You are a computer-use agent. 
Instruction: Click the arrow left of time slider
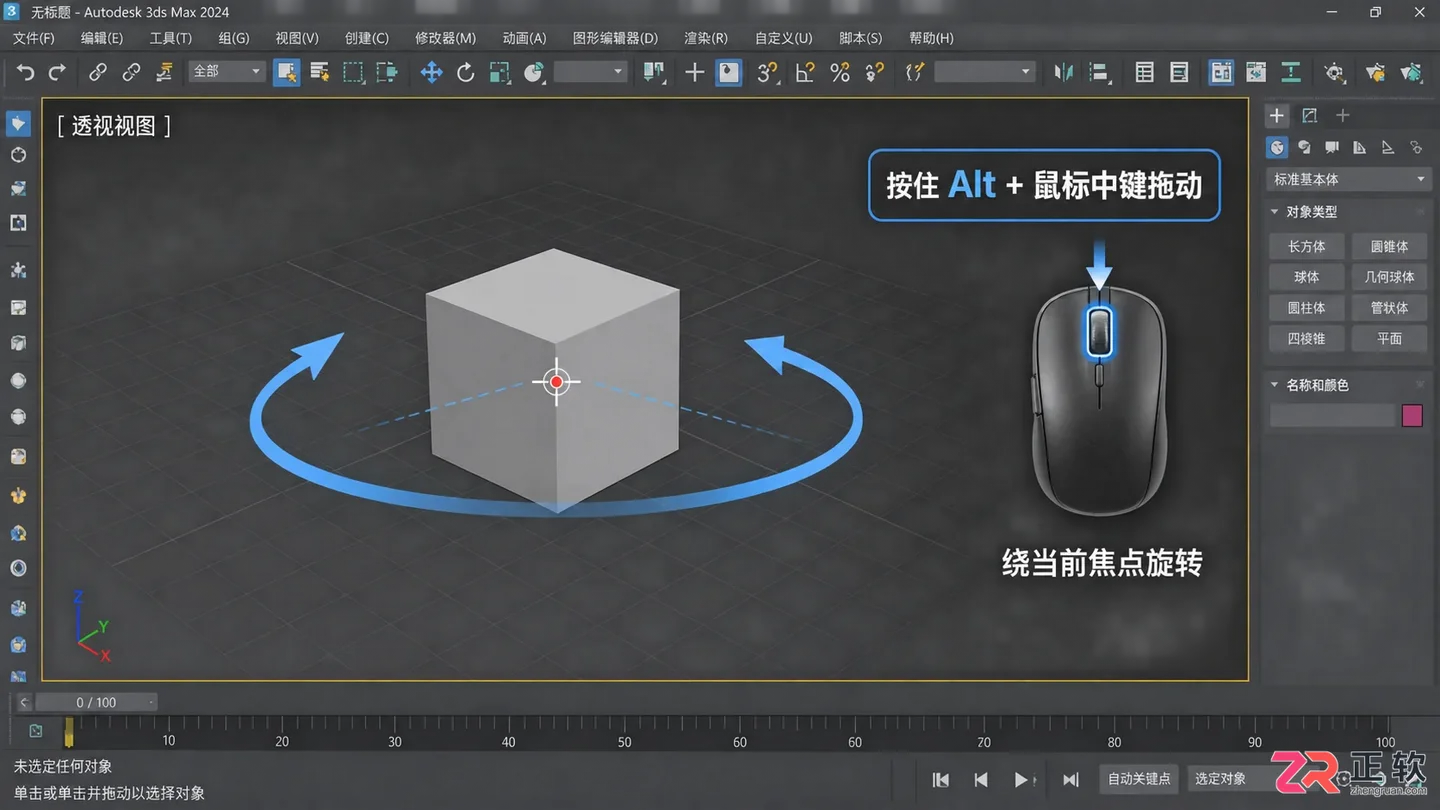pyautogui.click(x=24, y=702)
